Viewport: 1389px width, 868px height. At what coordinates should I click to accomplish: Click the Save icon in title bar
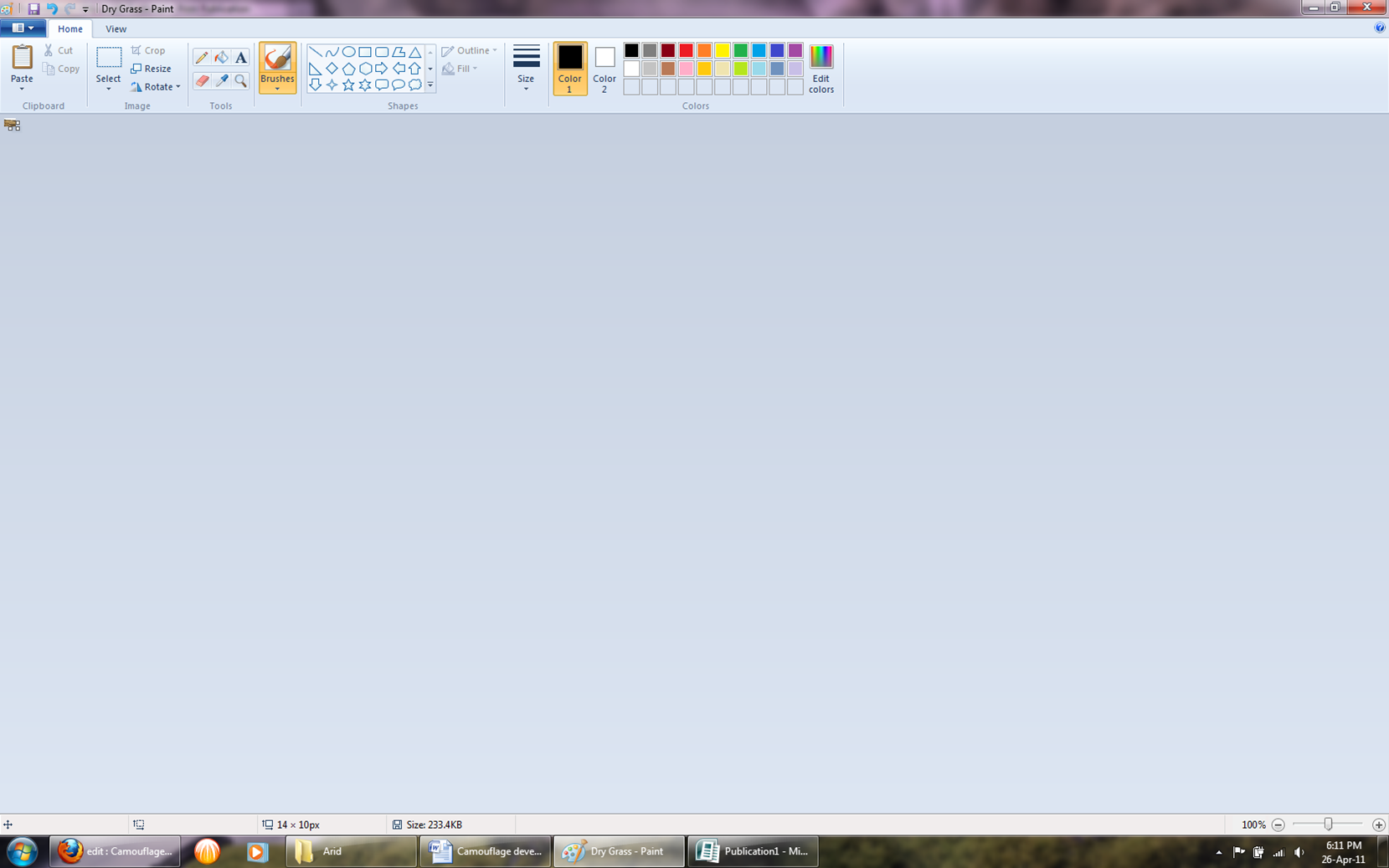(x=33, y=8)
